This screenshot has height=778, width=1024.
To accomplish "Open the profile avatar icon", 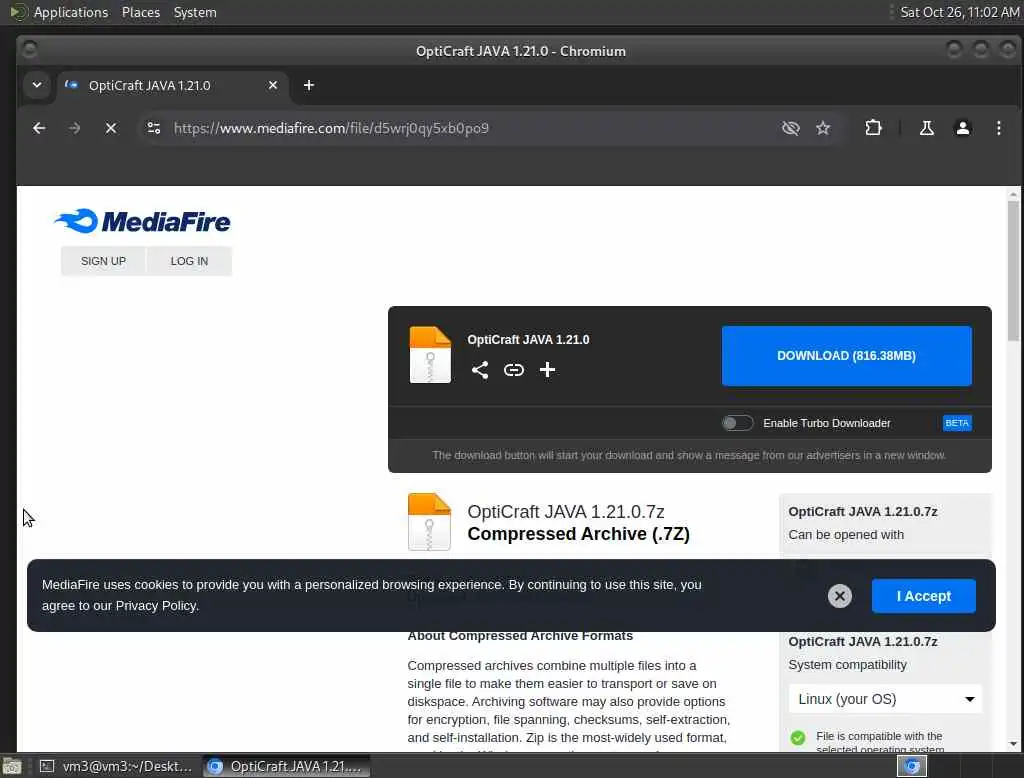I will pyautogui.click(x=963, y=128).
